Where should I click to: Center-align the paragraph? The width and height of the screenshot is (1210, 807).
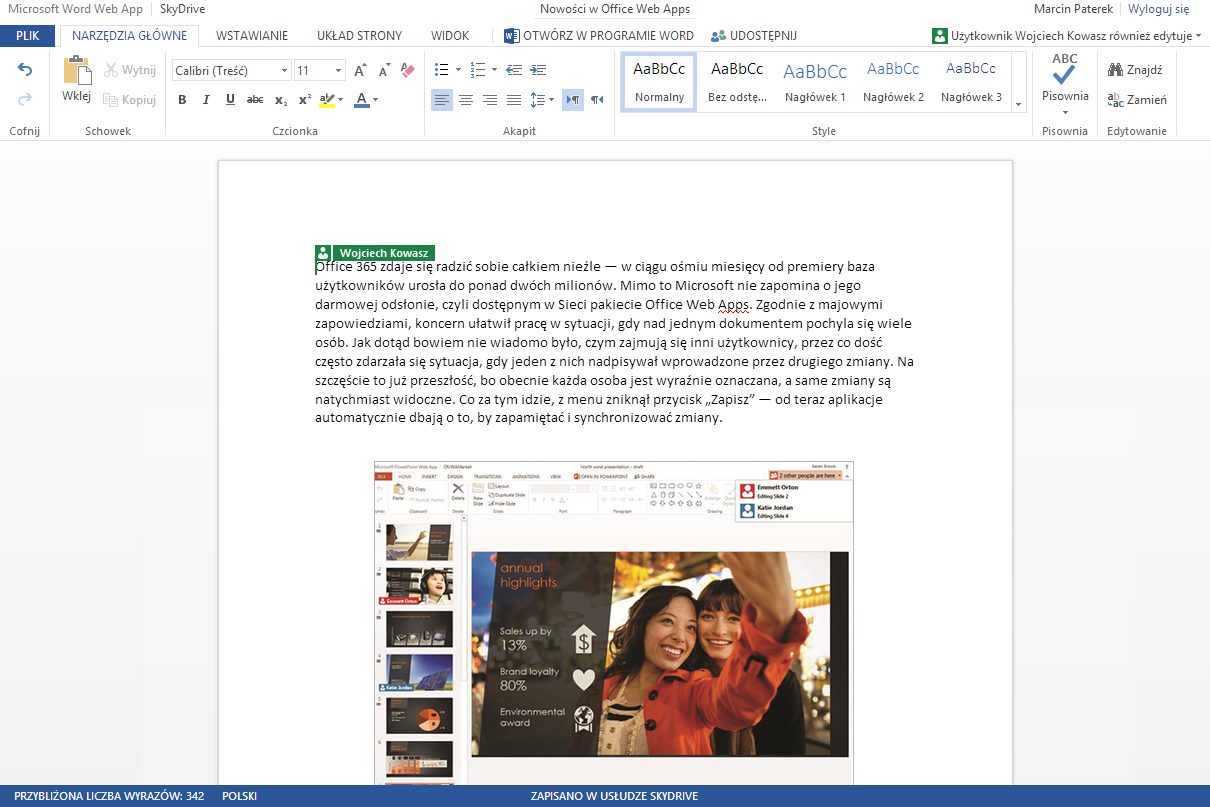tap(466, 99)
